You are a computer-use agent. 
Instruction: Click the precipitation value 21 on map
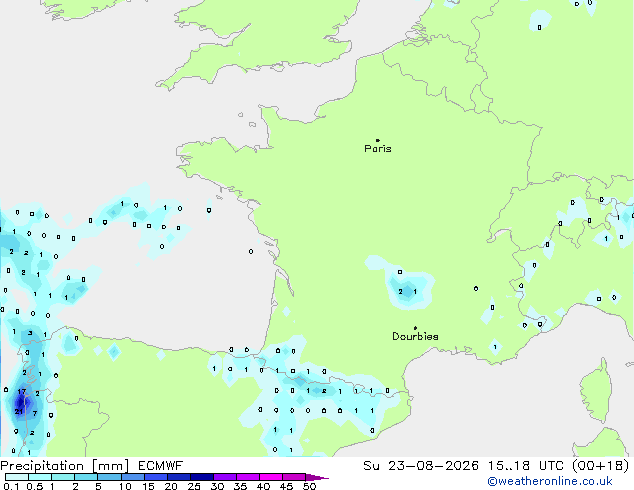pyautogui.click(x=19, y=412)
